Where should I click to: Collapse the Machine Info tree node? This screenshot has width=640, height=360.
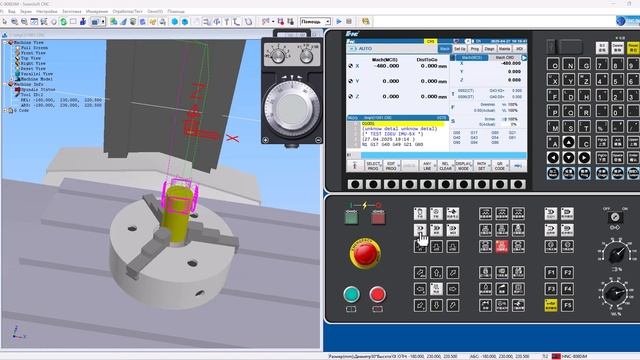5,84
